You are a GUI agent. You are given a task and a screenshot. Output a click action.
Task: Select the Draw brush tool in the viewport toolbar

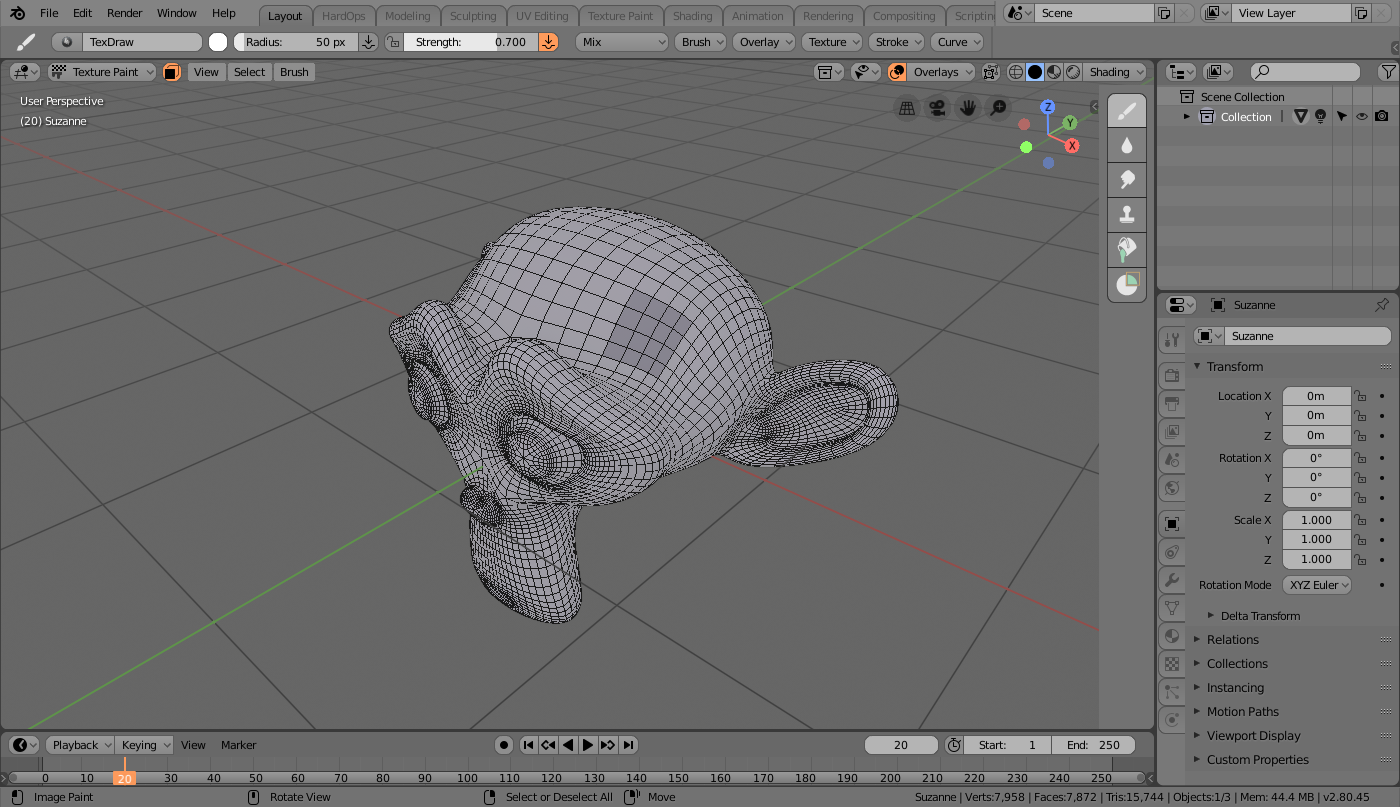tap(1127, 111)
